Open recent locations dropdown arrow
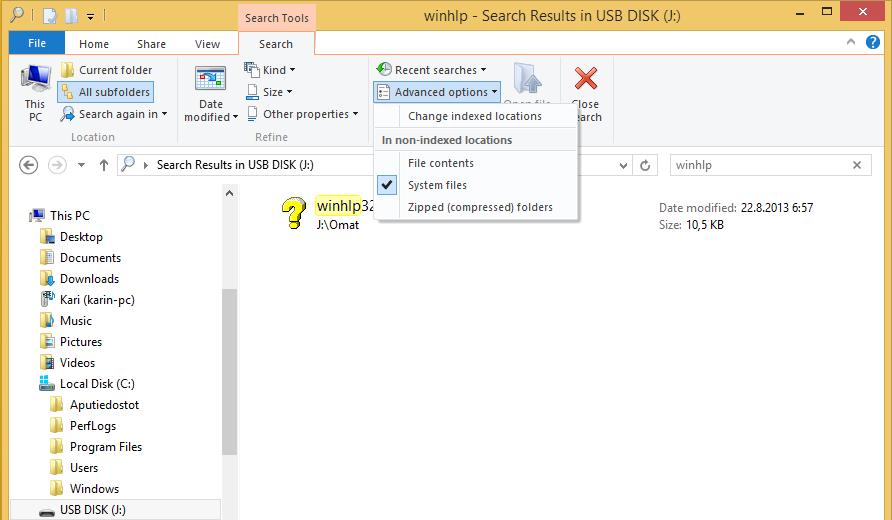Viewport: 892px width, 520px height. (81, 165)
